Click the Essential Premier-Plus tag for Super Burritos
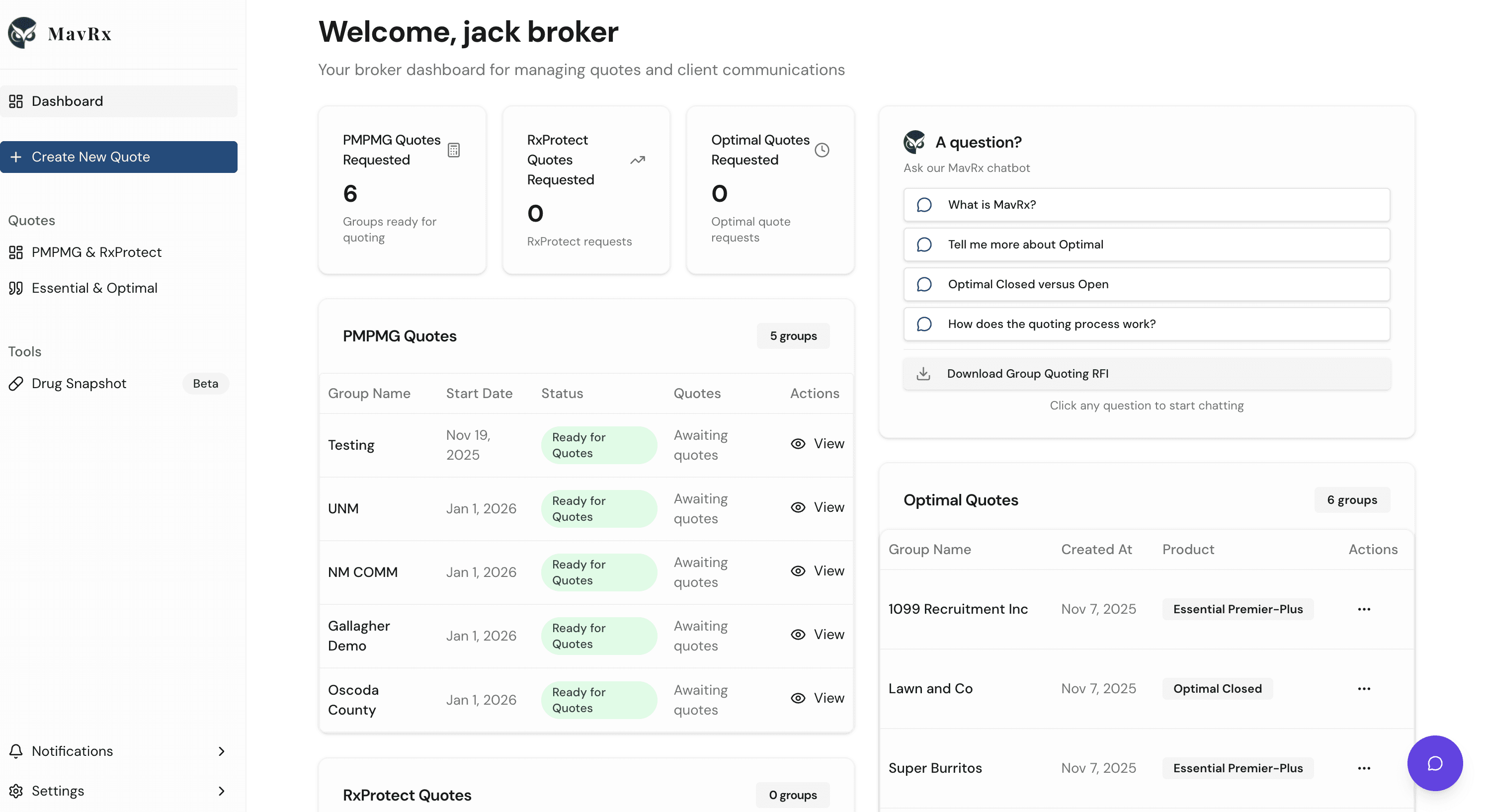The height and width of the screenshot is (812, 1487). pos(1238,769)
